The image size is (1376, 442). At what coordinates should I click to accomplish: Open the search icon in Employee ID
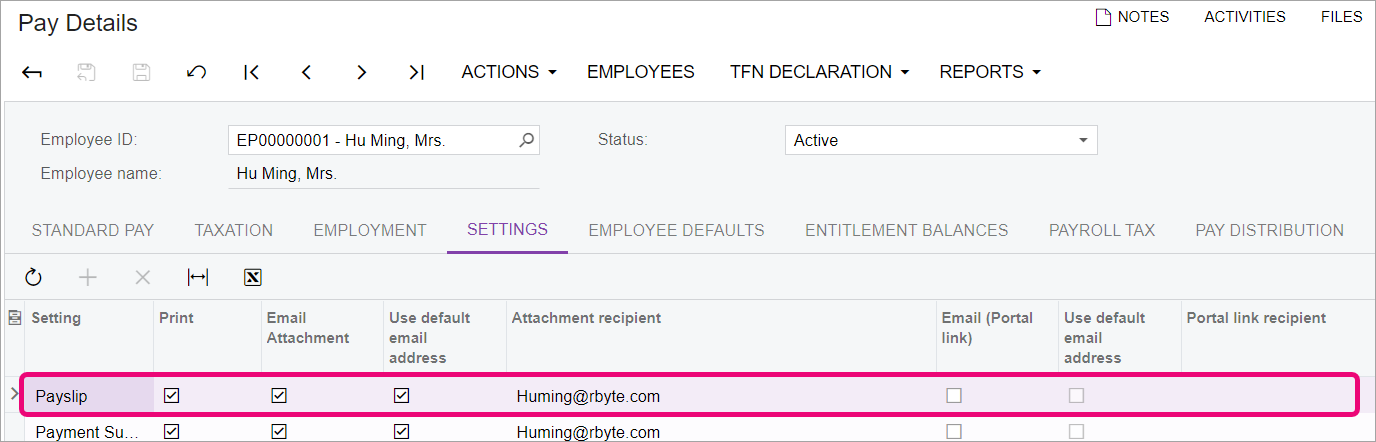pos(527,140)
